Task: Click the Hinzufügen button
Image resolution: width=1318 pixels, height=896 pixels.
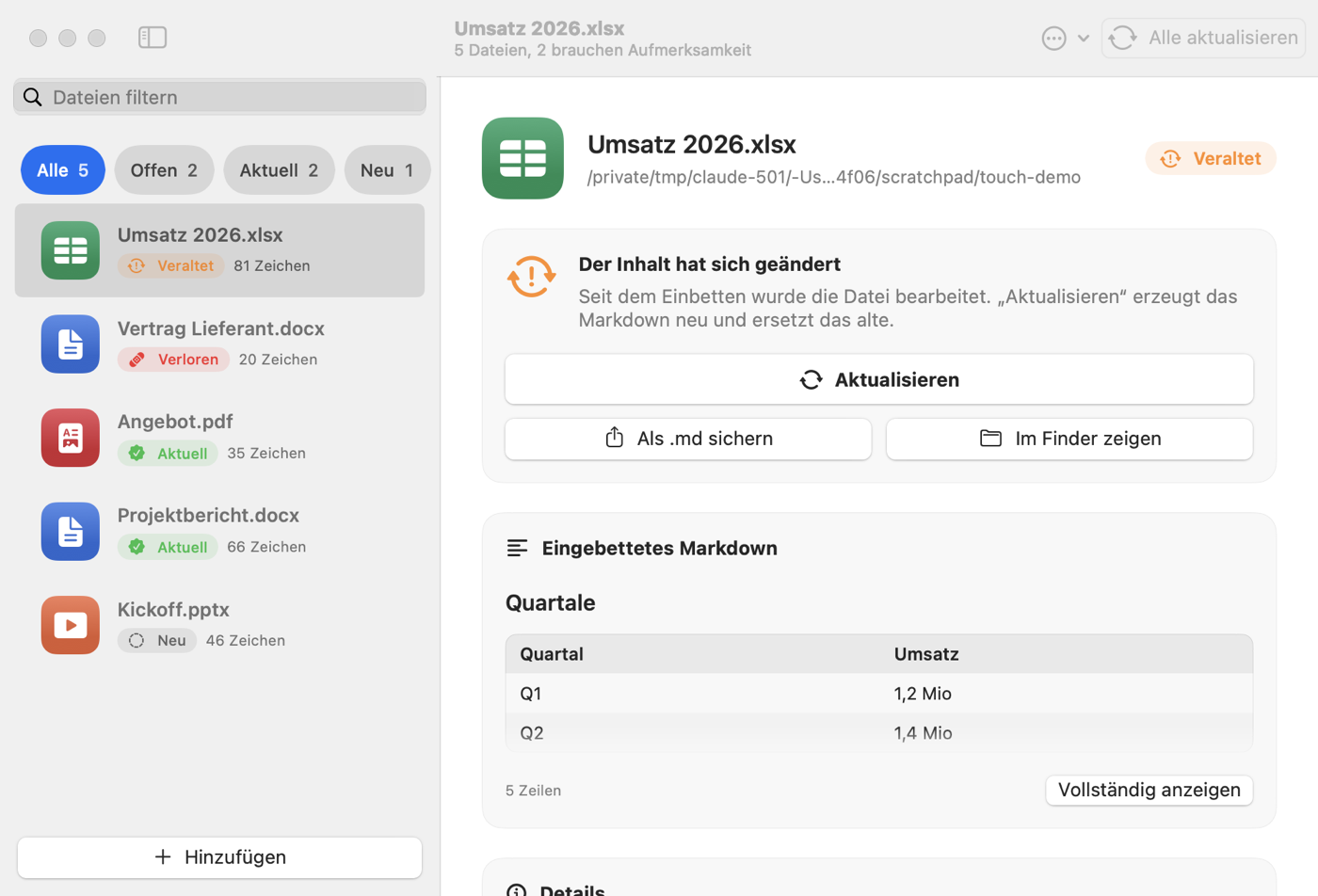Action: click(219, 857)
